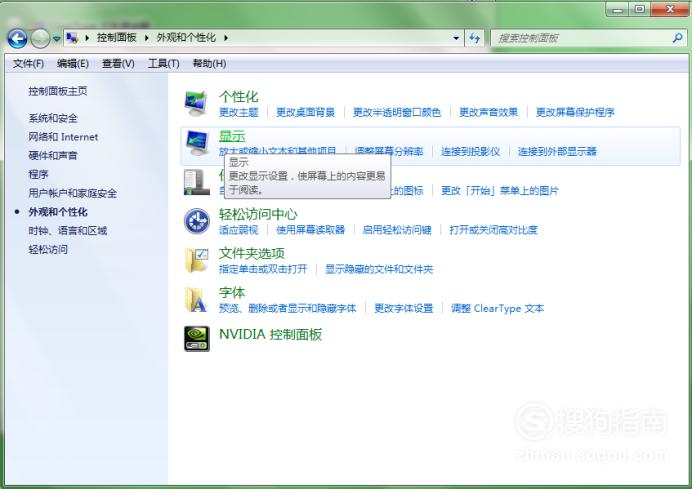Click 指定单击或双击打开 link

click(x=263, y=269)
